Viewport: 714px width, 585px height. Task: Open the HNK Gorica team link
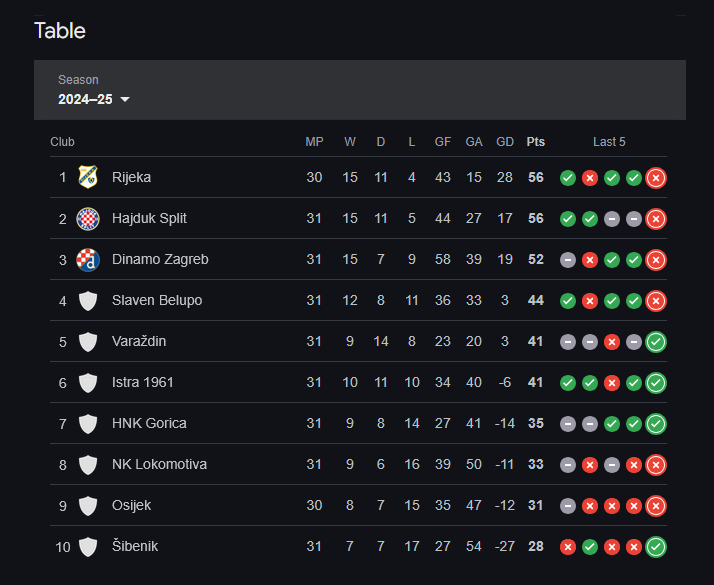pyautogui.click(x=149, y=423)
